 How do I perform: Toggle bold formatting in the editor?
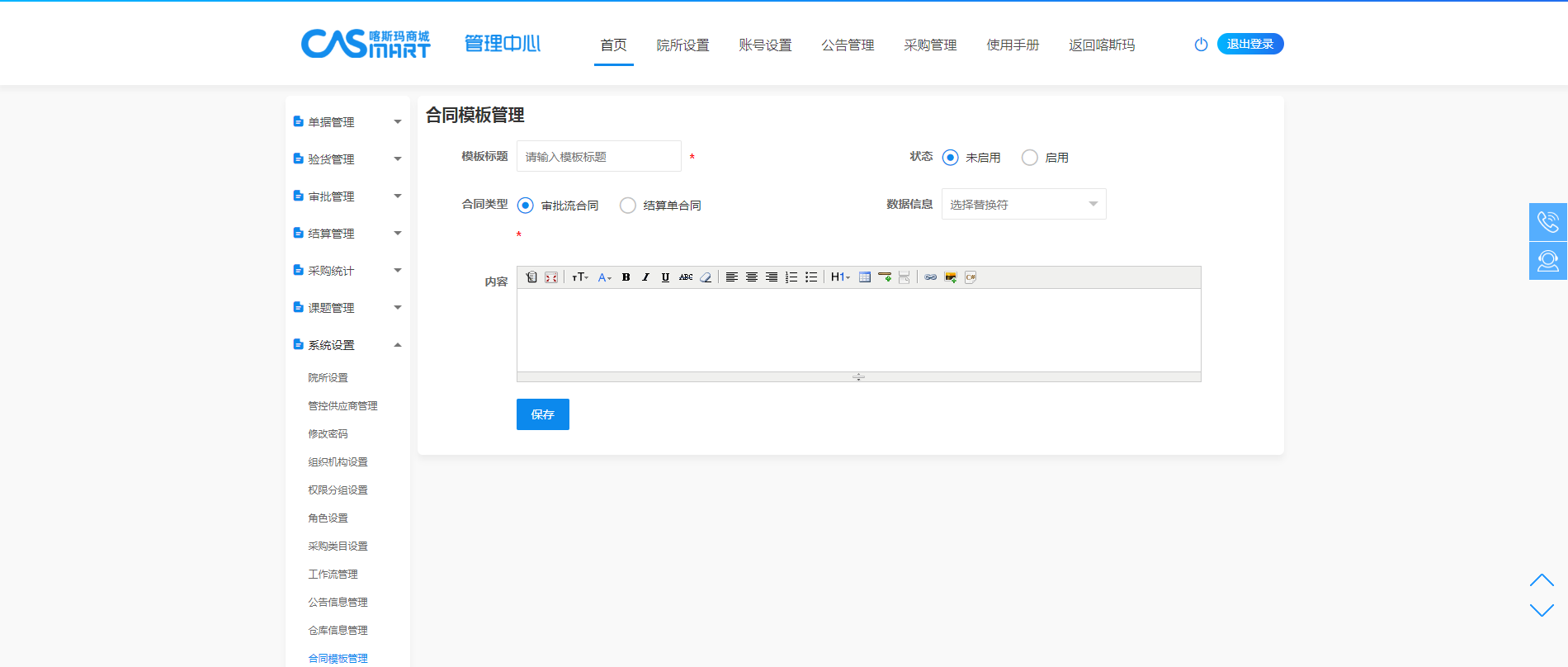(x=626, y=277)
